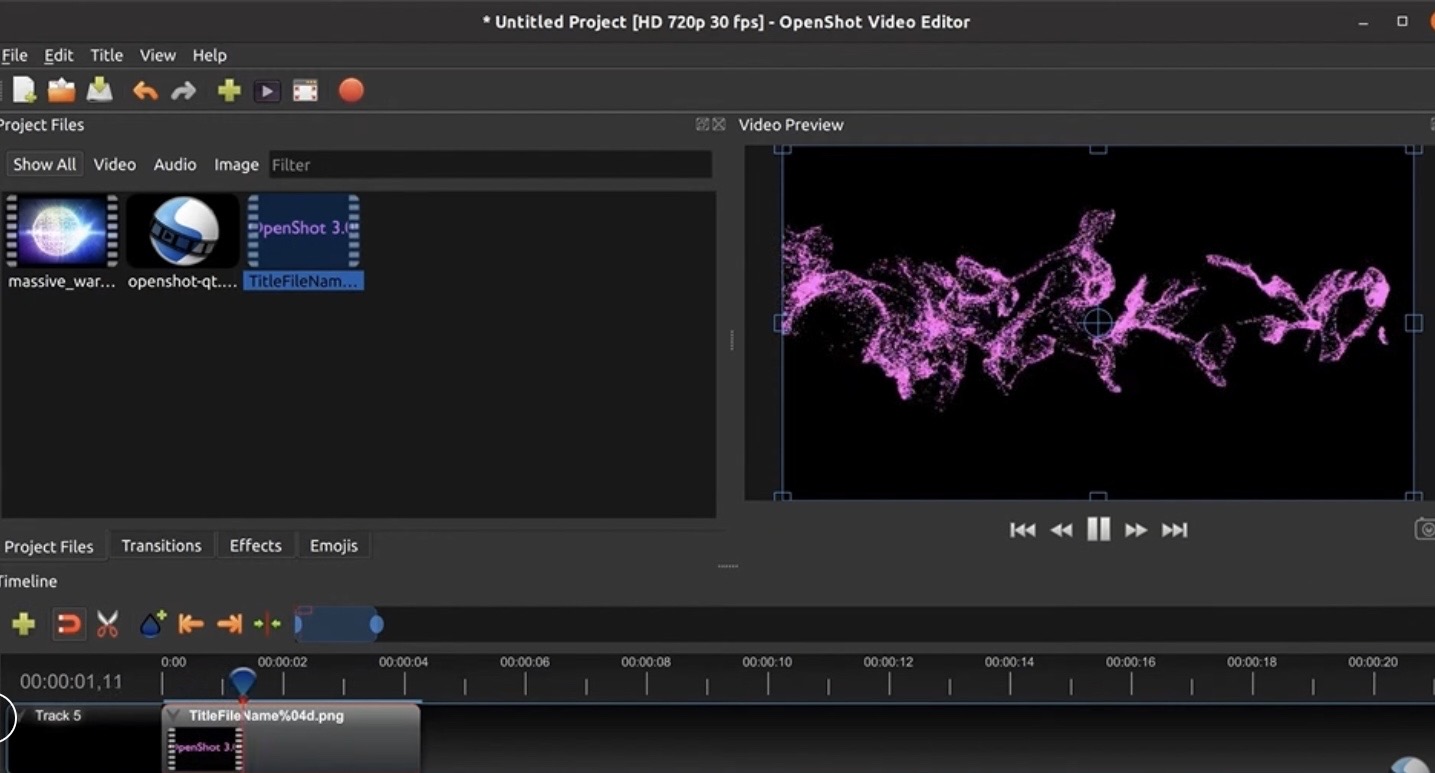Filter project files by Video
1435x773 pixels.
pyautogui.click(x=115, y=164)
